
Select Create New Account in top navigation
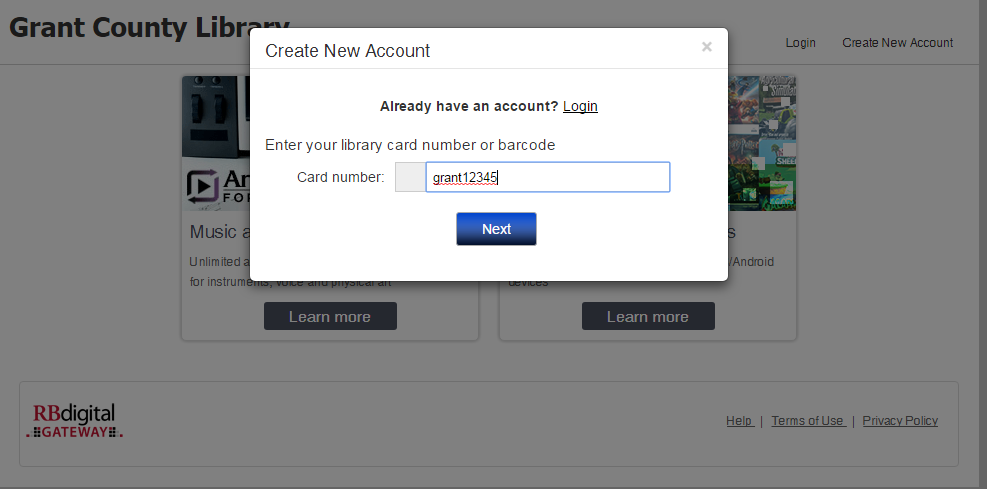click(x=898, y=43)
